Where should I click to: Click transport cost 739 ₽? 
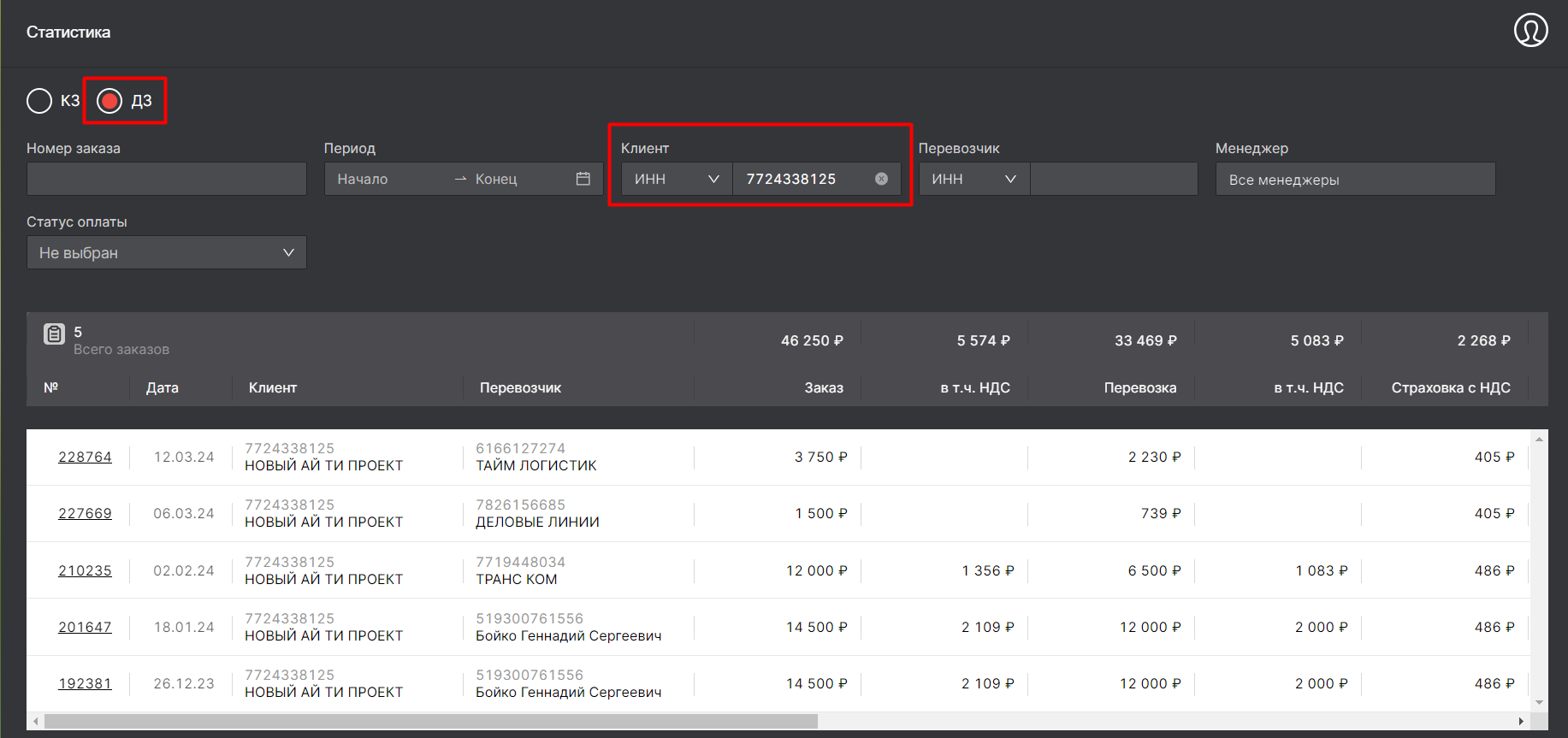[x=1161, y=513]
